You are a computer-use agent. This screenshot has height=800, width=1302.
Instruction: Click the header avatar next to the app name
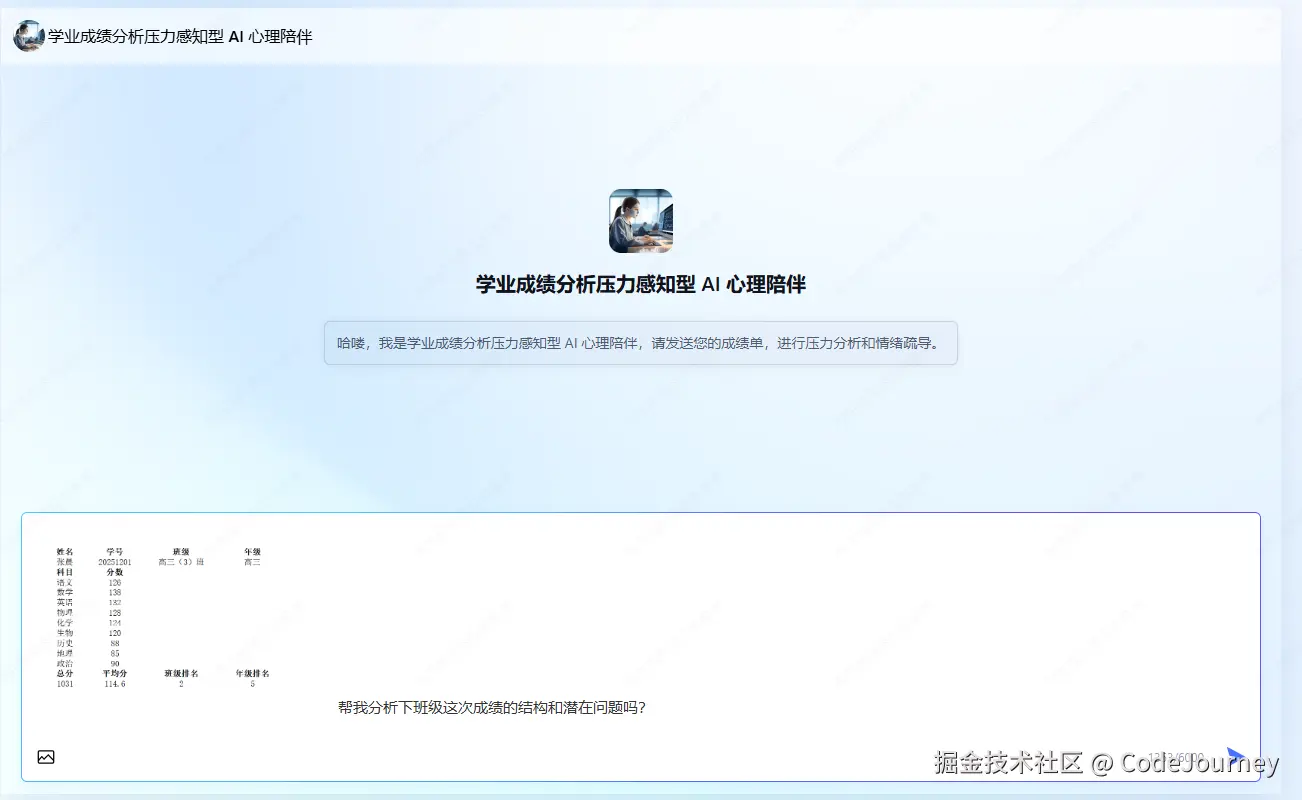26,35
